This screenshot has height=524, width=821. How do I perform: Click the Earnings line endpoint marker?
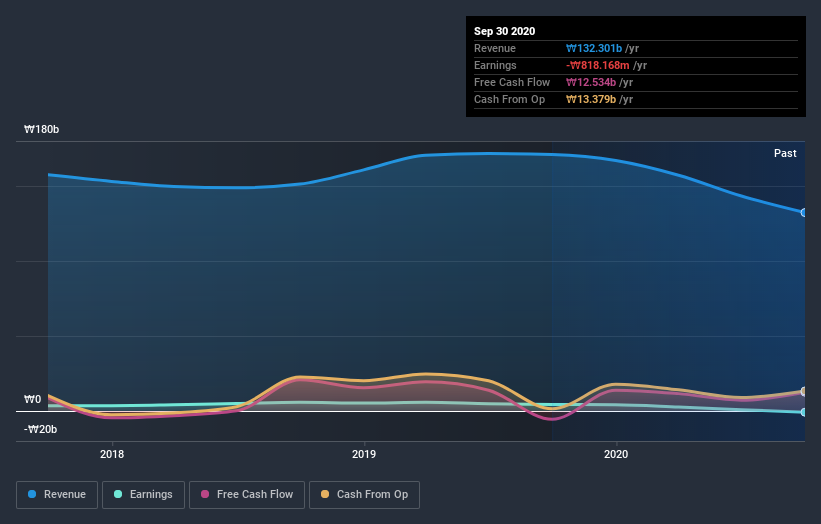tap(803, 412)
